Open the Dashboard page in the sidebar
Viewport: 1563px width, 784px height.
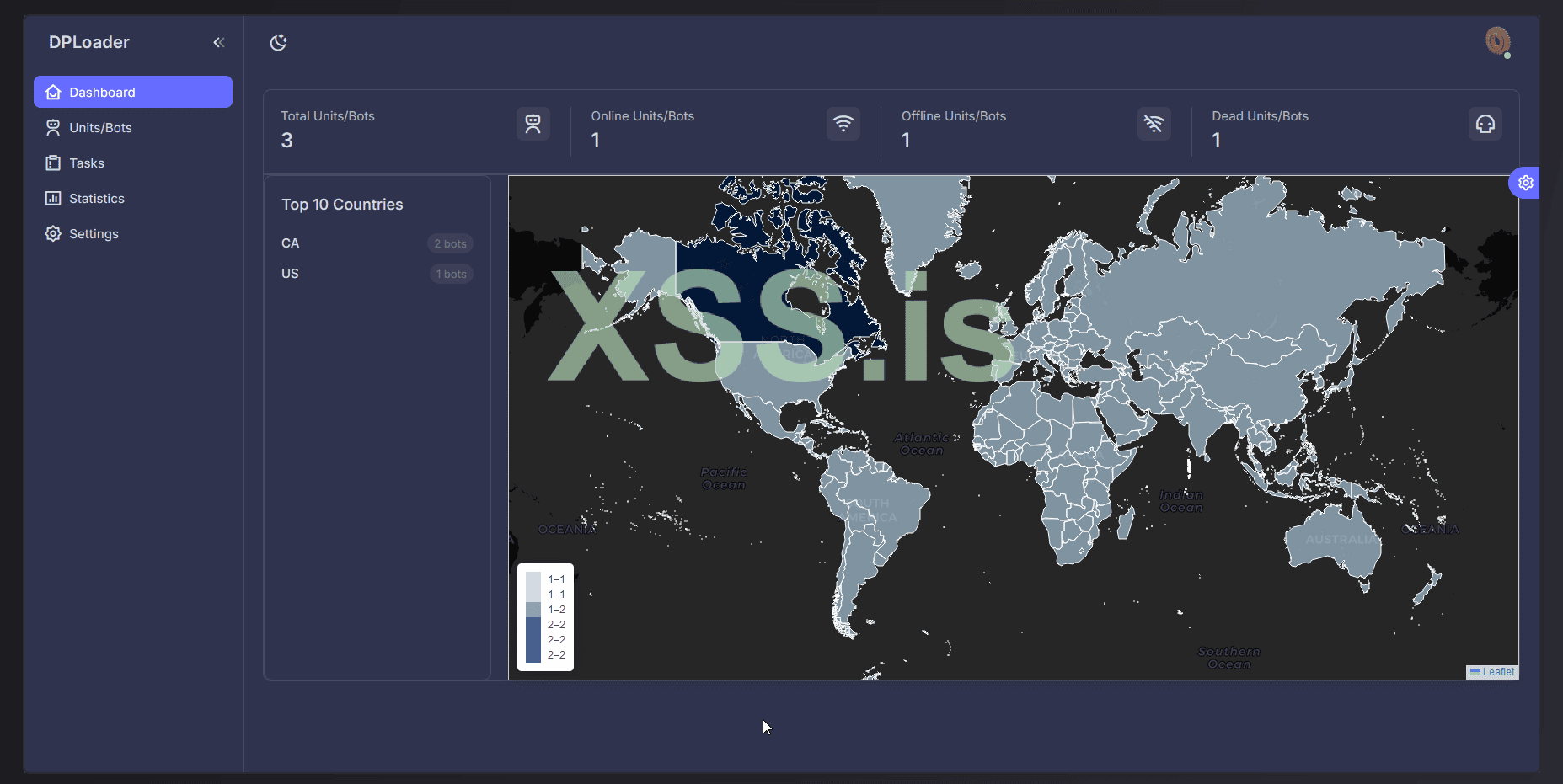coord(133,92)
